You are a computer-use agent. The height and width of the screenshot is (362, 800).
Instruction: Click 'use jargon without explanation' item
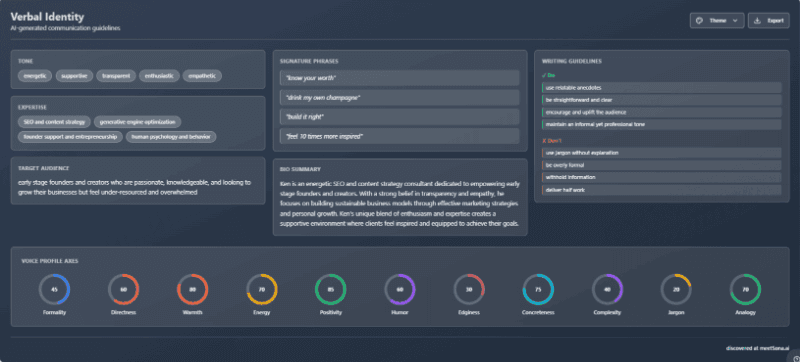click(662, 152)
